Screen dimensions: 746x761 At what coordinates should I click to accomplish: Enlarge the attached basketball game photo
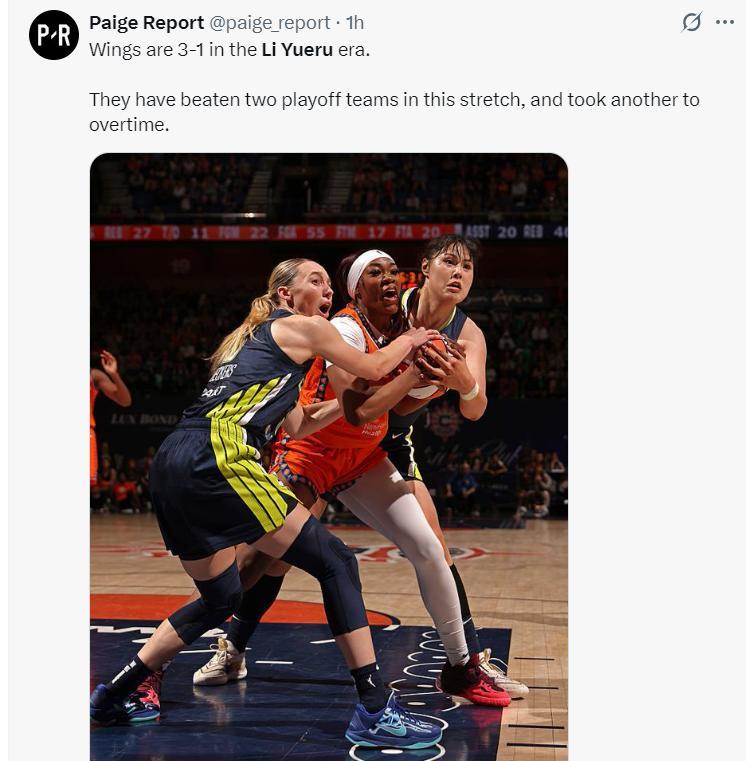click(x=329, y=457)
